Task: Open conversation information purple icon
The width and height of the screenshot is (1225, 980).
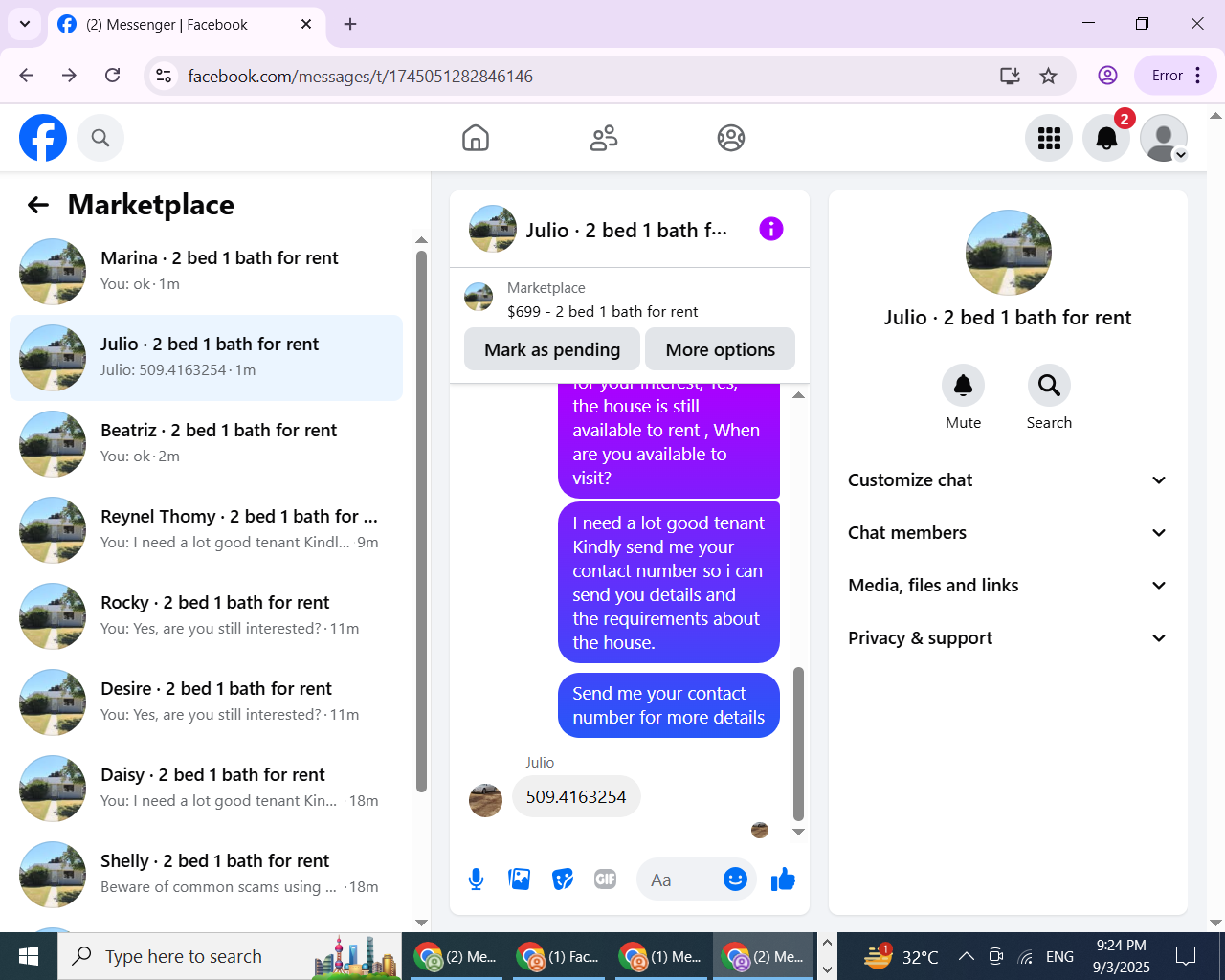Action: click(x=771, y=229)
